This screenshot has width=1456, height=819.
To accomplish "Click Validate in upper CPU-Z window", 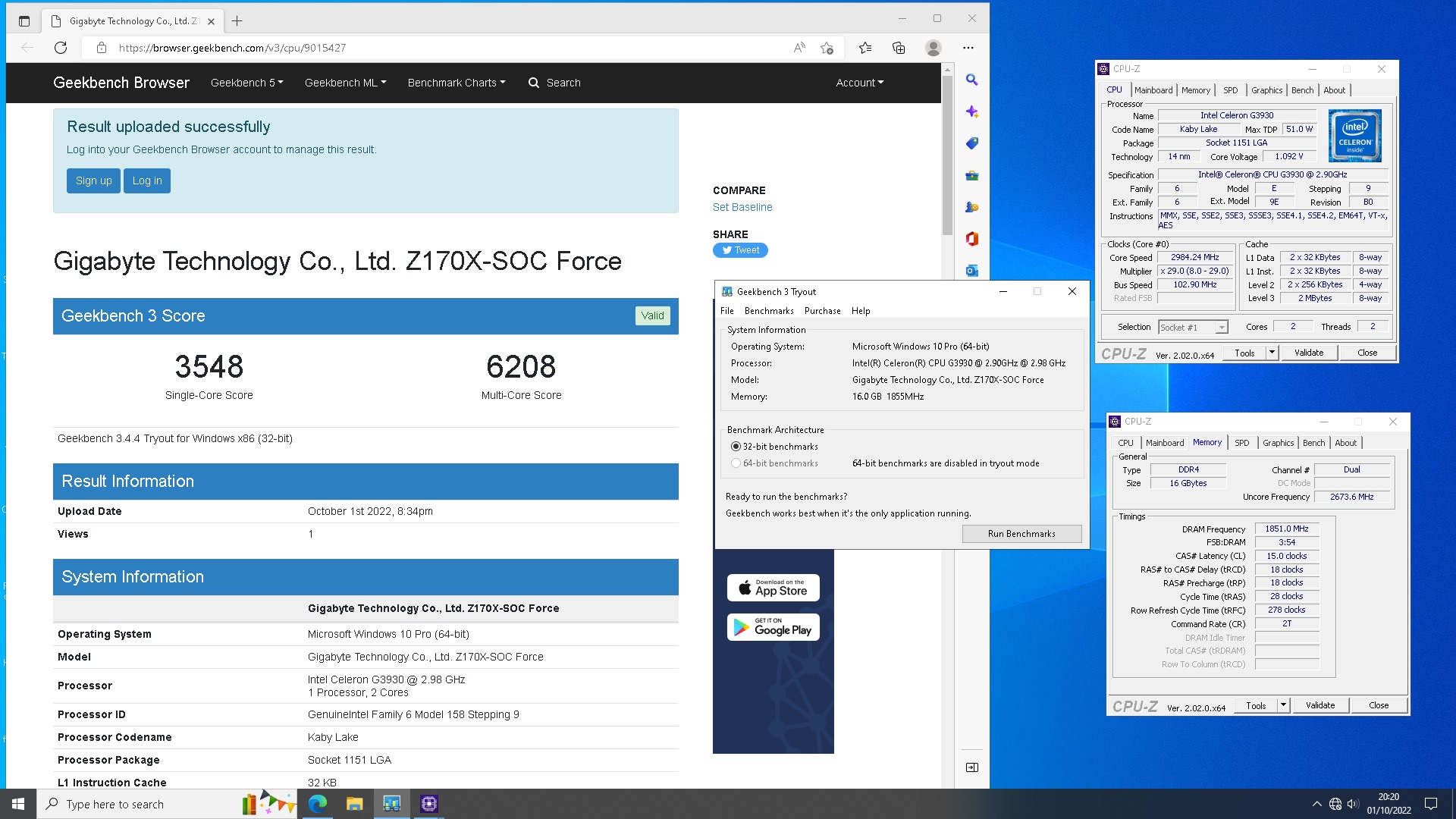I will point(1309,353).
